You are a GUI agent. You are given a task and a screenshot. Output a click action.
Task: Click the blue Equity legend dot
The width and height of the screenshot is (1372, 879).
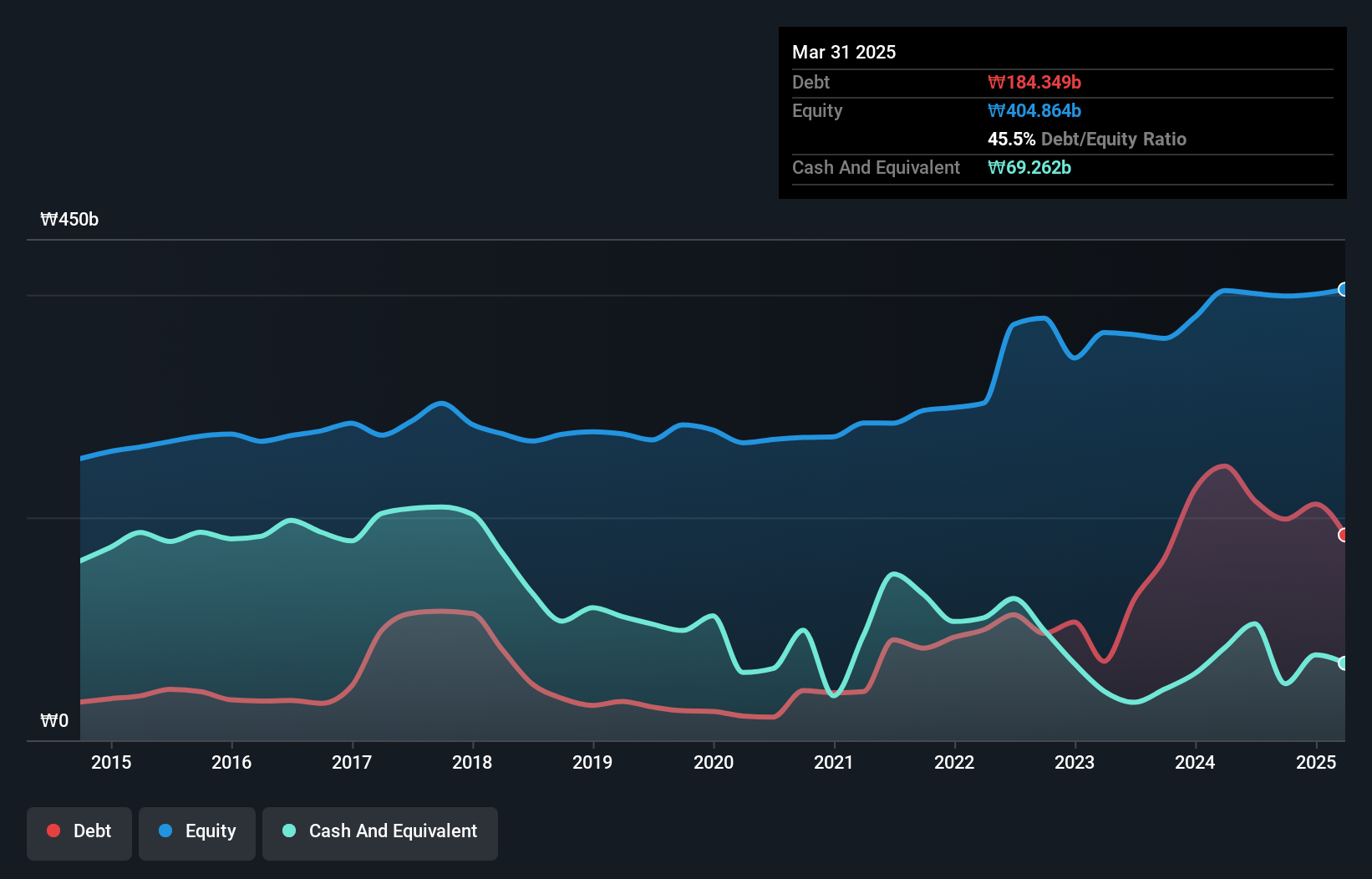click(165, 831)
